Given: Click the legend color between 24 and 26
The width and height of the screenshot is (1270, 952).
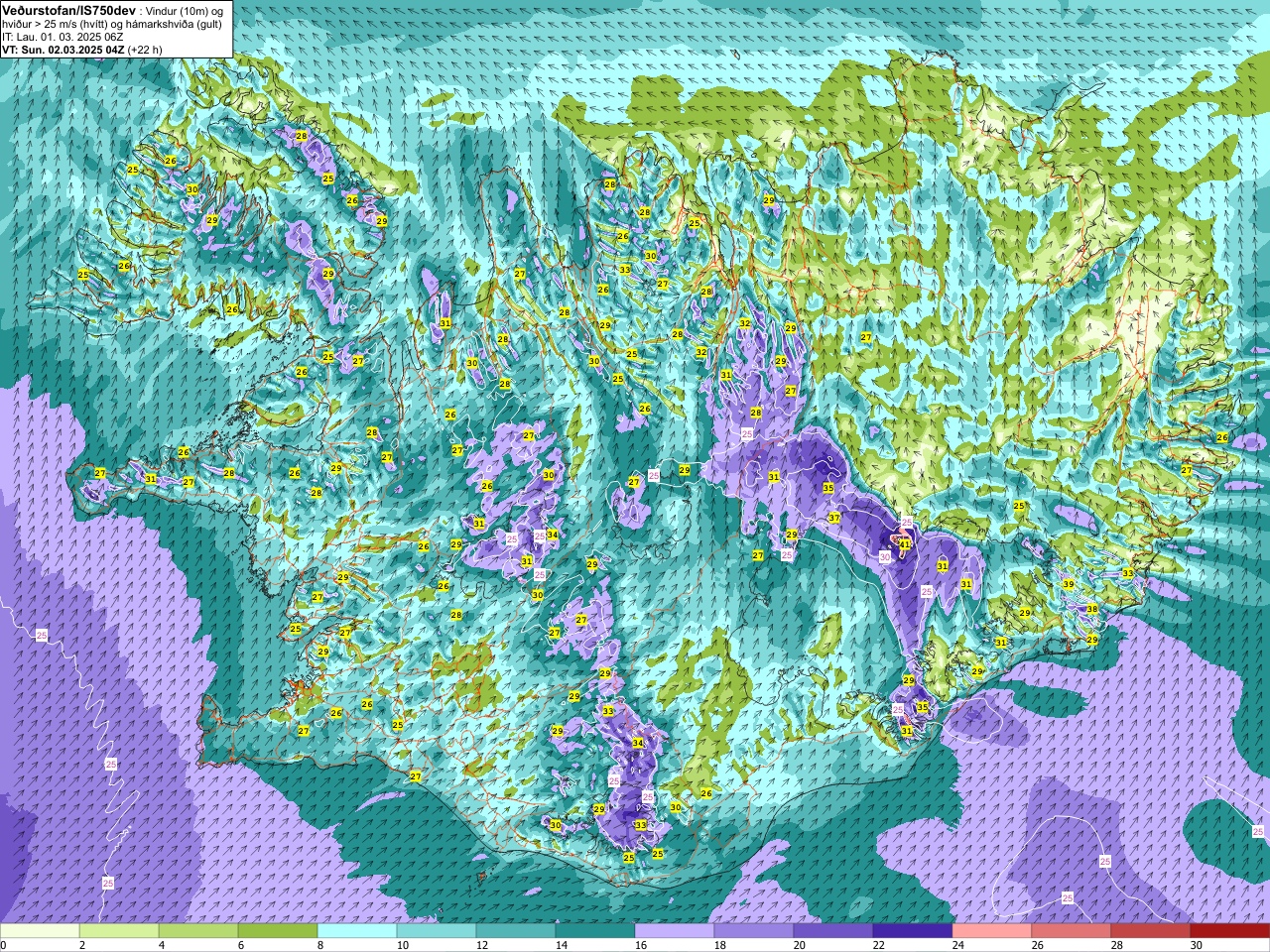Looking at the screenshot, I should [x=992, y=931].
